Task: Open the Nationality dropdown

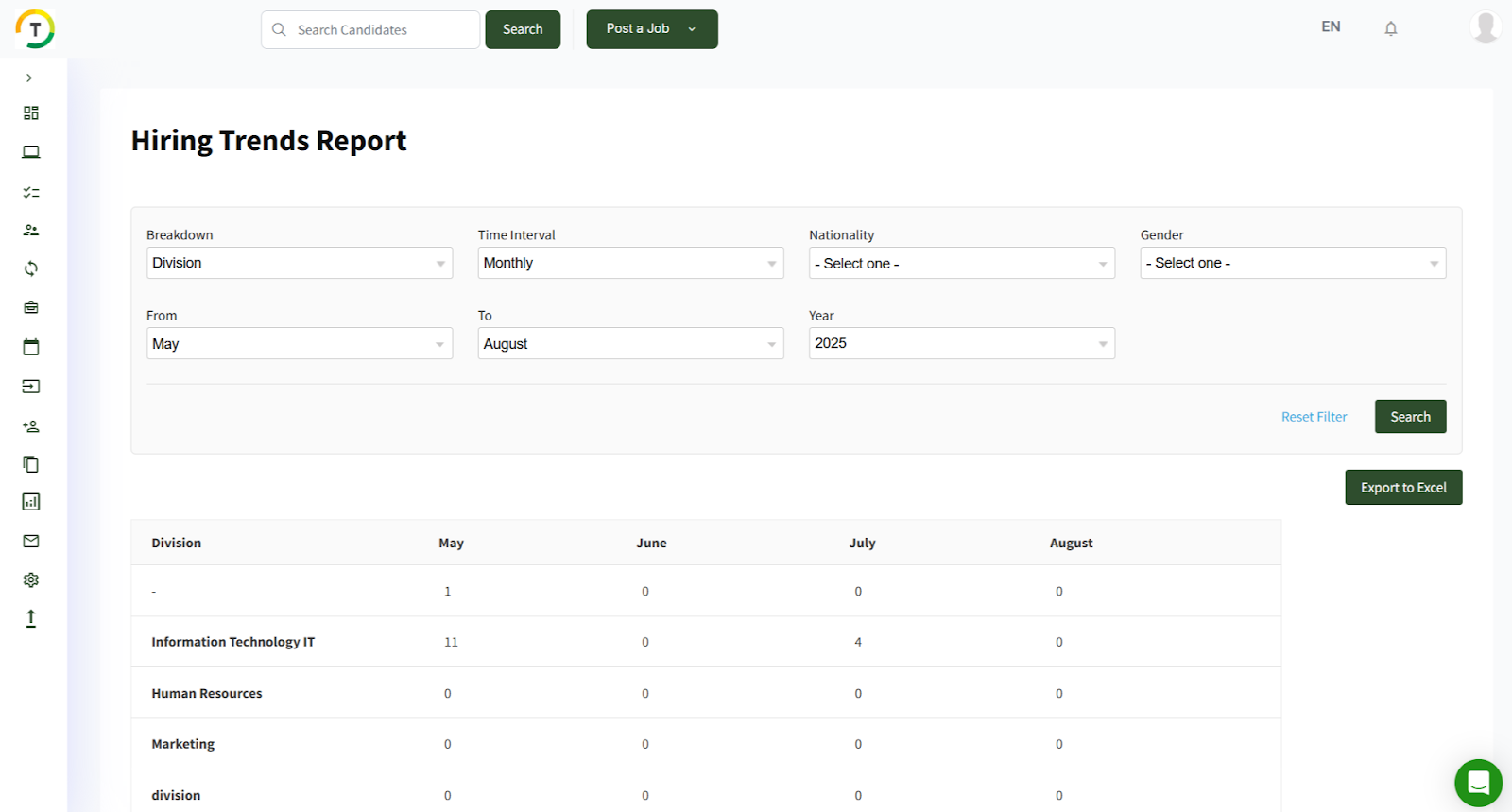Action: pyautogui.click(x=961, y=263)
